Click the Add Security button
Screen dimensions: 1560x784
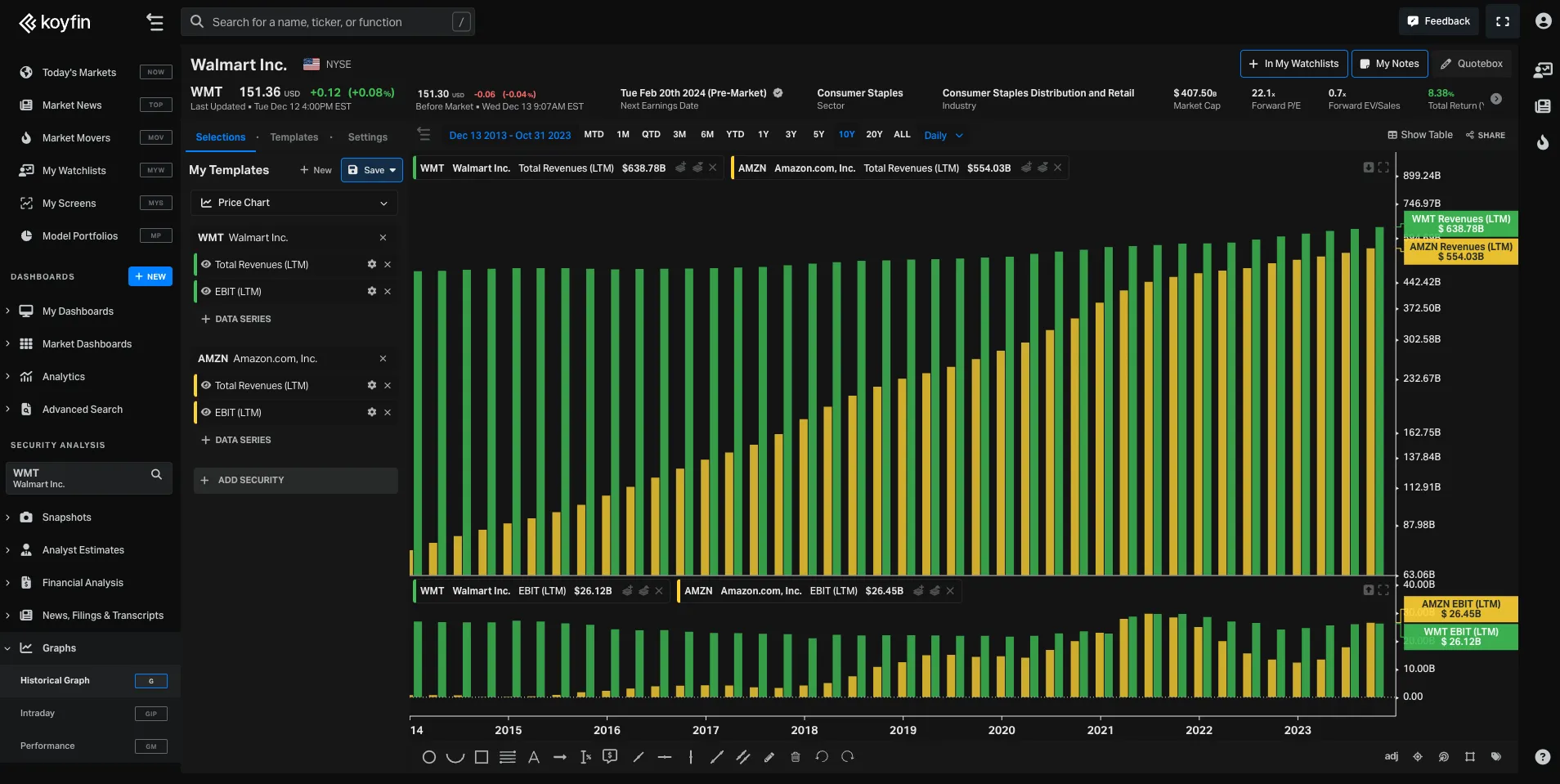[x=294, y=480]
